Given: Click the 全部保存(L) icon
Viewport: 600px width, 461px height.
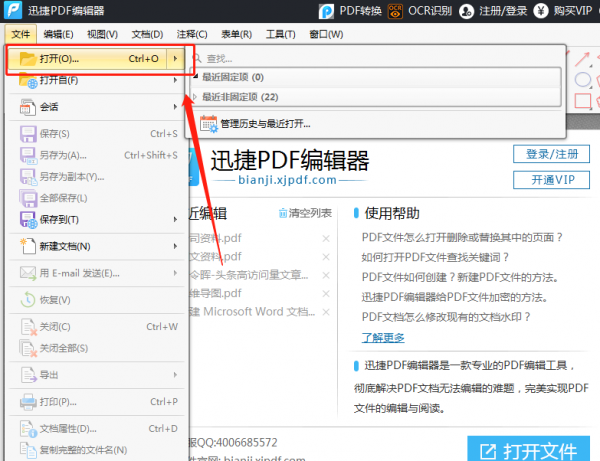Looking at the screenshot, I should click(28, 198).
